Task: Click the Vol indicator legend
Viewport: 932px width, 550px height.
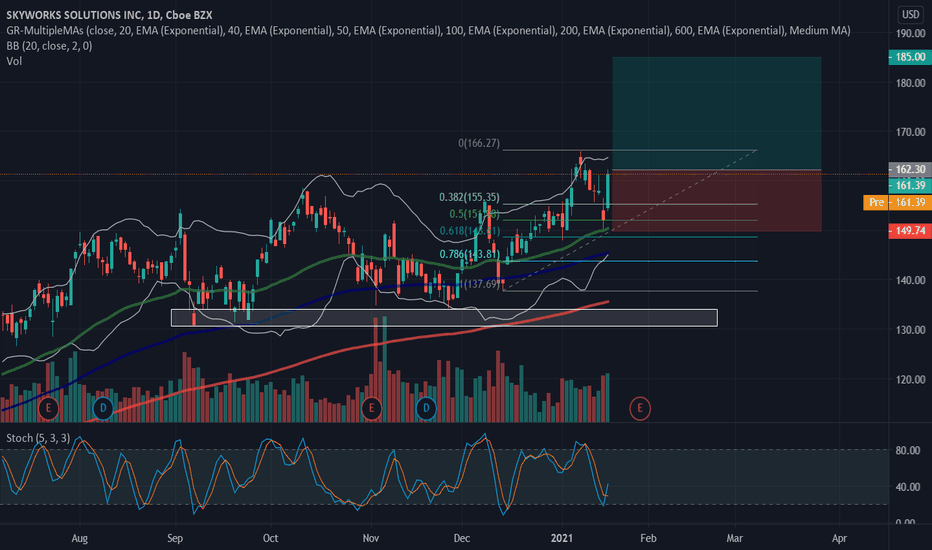Action: coord(14,61)
